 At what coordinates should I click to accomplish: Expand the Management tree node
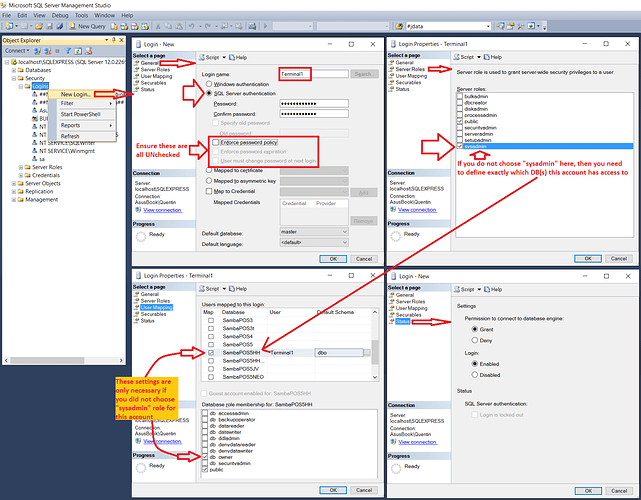(13, 200)
